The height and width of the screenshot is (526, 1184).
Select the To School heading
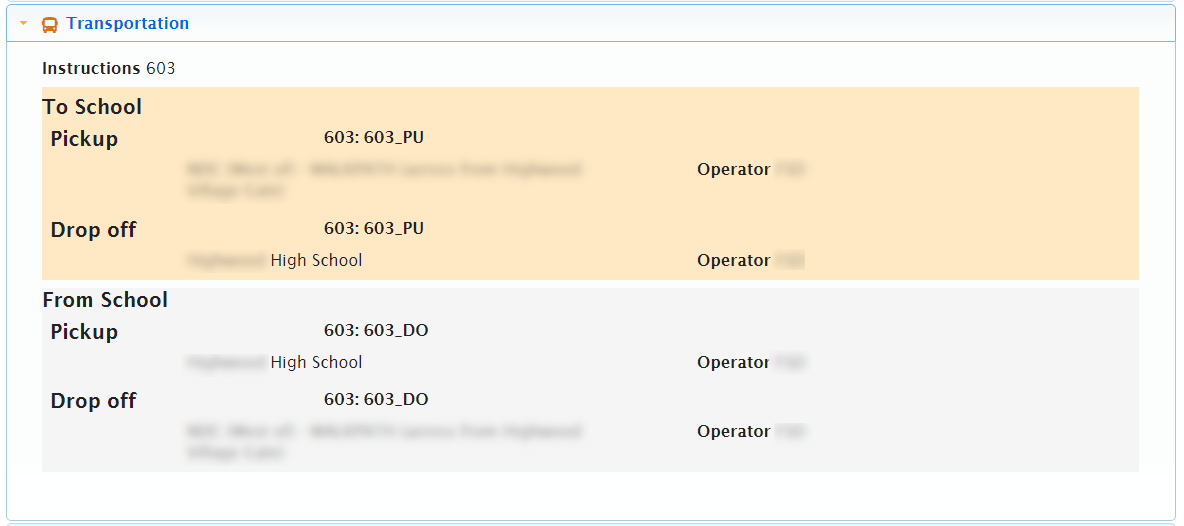point(92,107)
